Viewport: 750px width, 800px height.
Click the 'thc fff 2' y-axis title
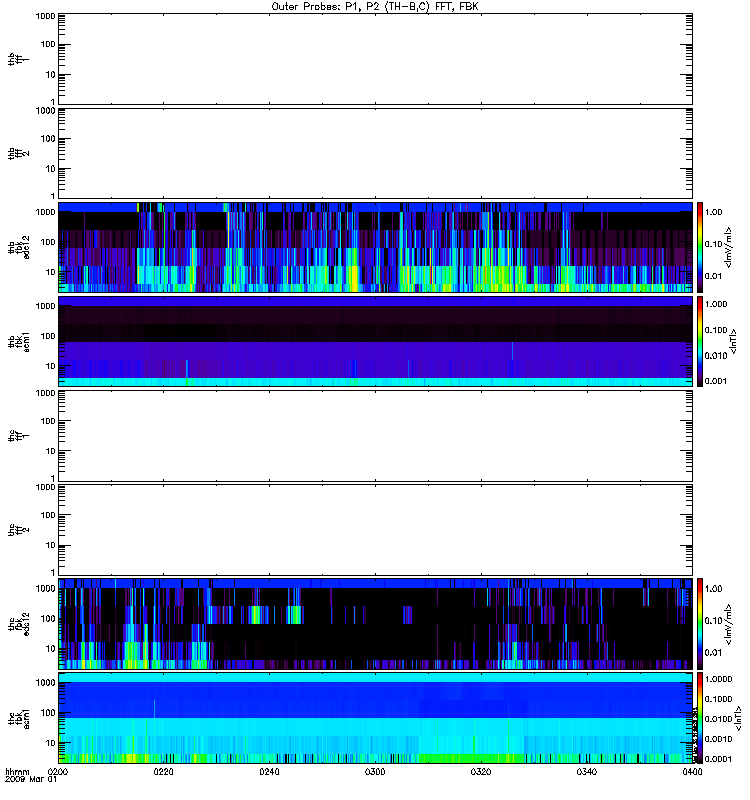click(x=18, y=530)
